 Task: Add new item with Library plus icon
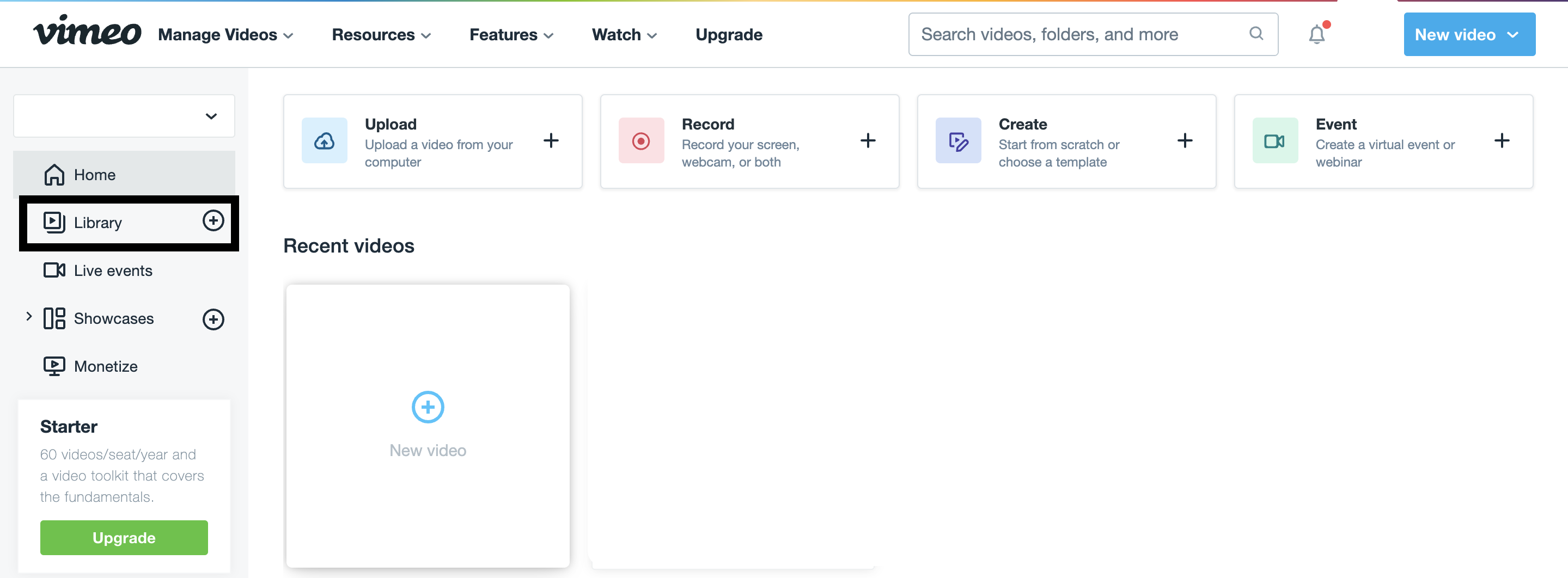coord(213,221)
